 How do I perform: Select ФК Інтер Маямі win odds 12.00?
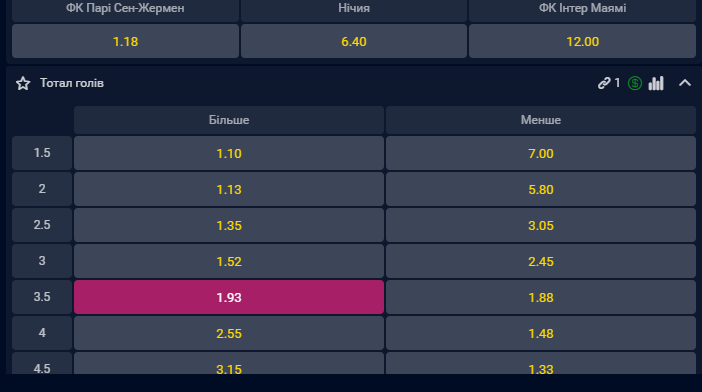pyautogui.click(x=582, y=41)
